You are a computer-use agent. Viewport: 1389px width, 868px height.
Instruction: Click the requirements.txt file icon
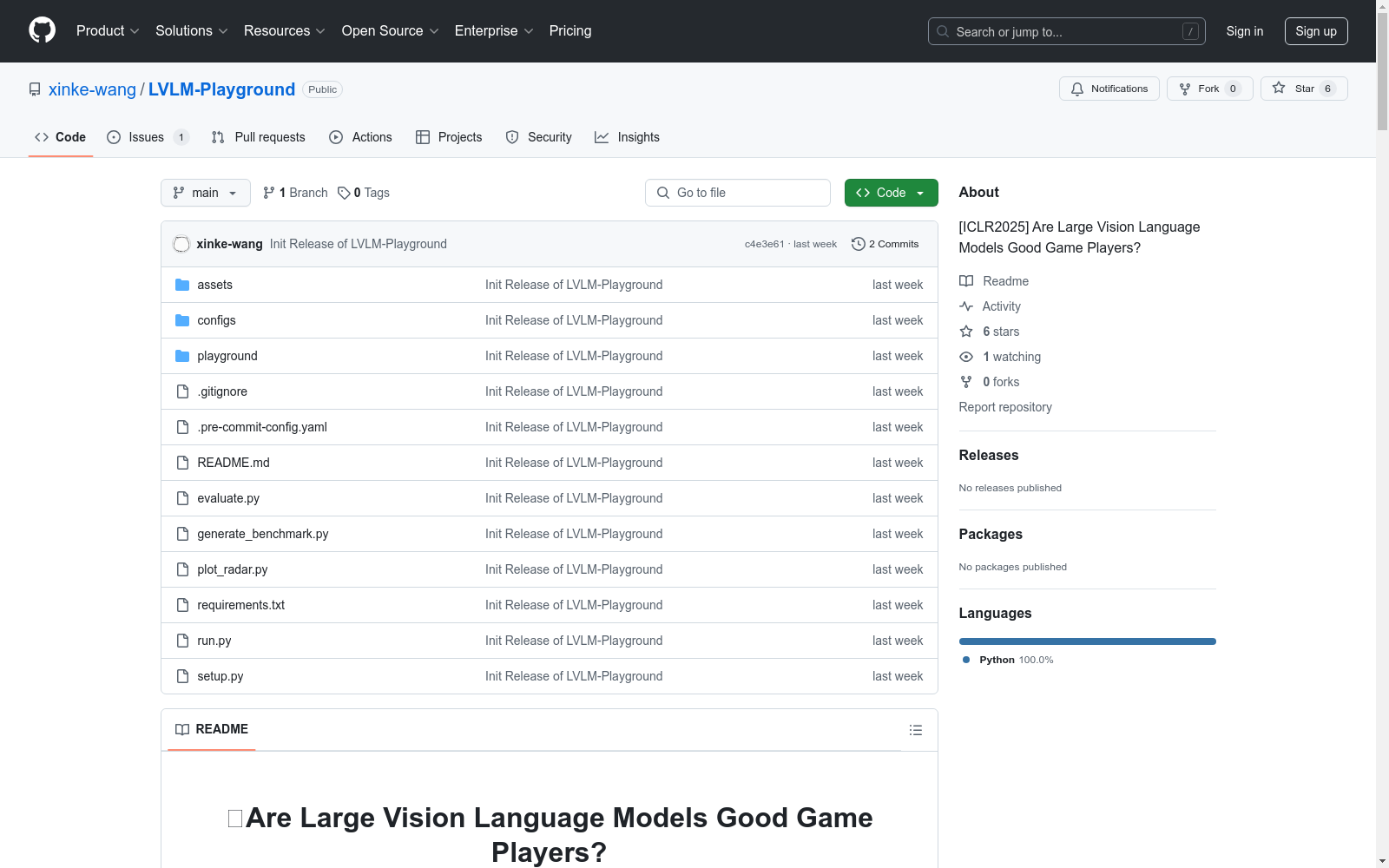tap(182, 605)
